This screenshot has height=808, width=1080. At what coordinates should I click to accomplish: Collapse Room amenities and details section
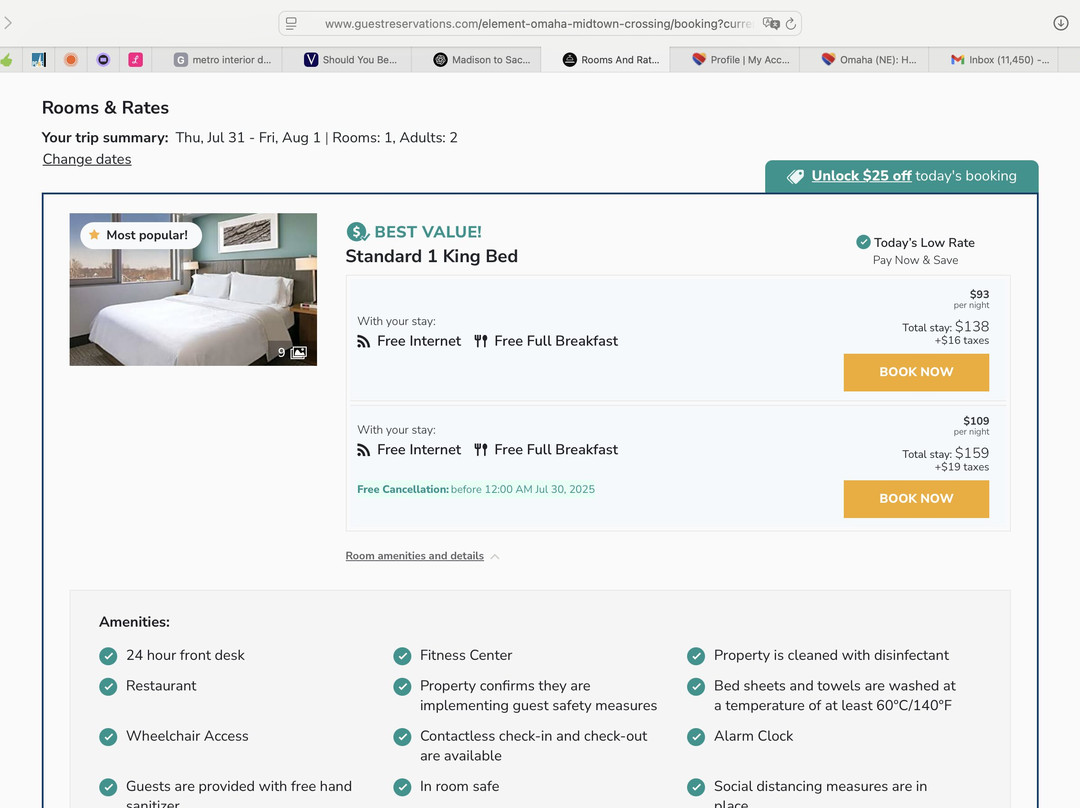coord(422,556)
